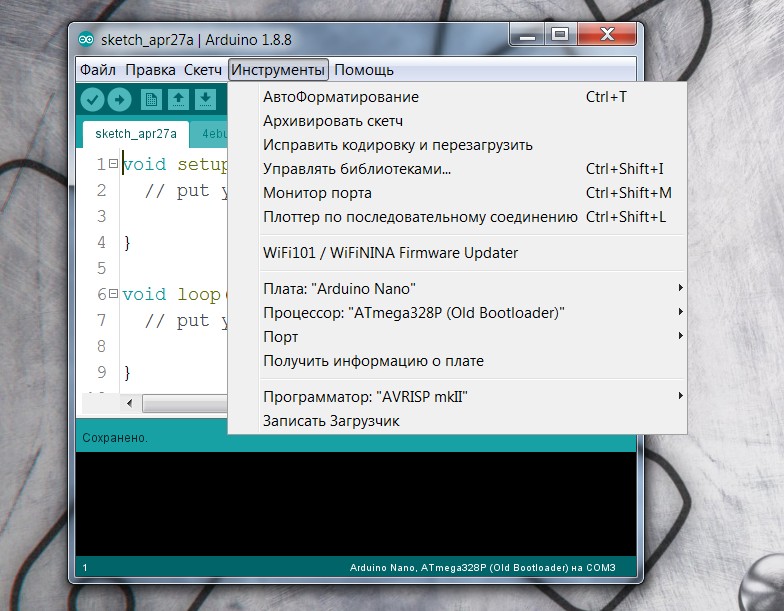
Task: Click the New sketch toolbar icon
Action: tap(151, 100)
